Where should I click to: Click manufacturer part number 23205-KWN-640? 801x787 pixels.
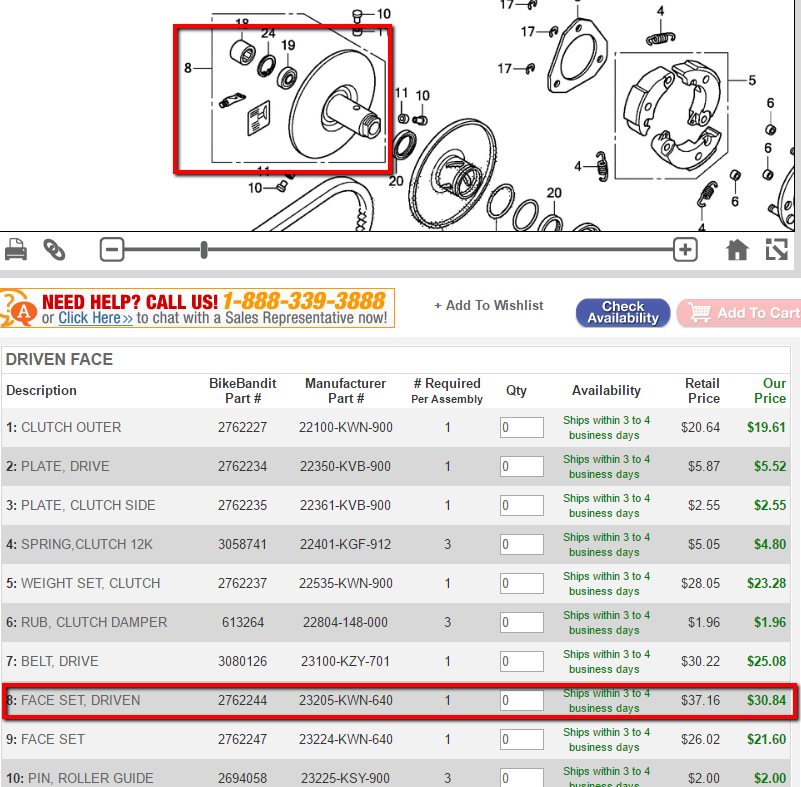pos(345,700)
